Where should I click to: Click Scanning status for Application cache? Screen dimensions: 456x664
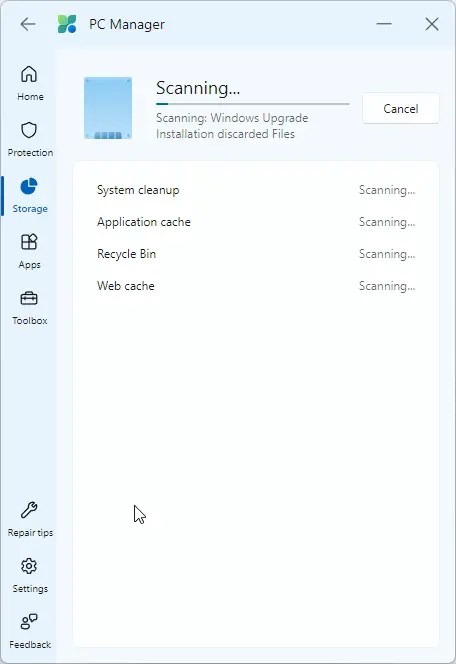tap(387, 222)
